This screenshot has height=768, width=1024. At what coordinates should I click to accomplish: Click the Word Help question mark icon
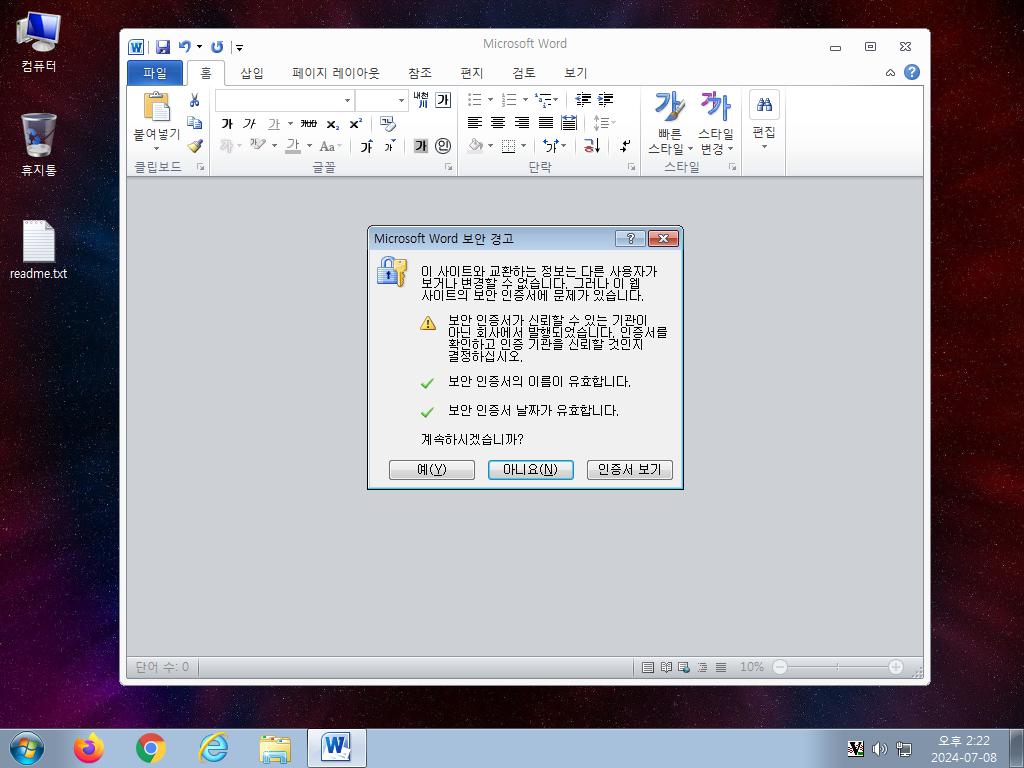point(912,72)
